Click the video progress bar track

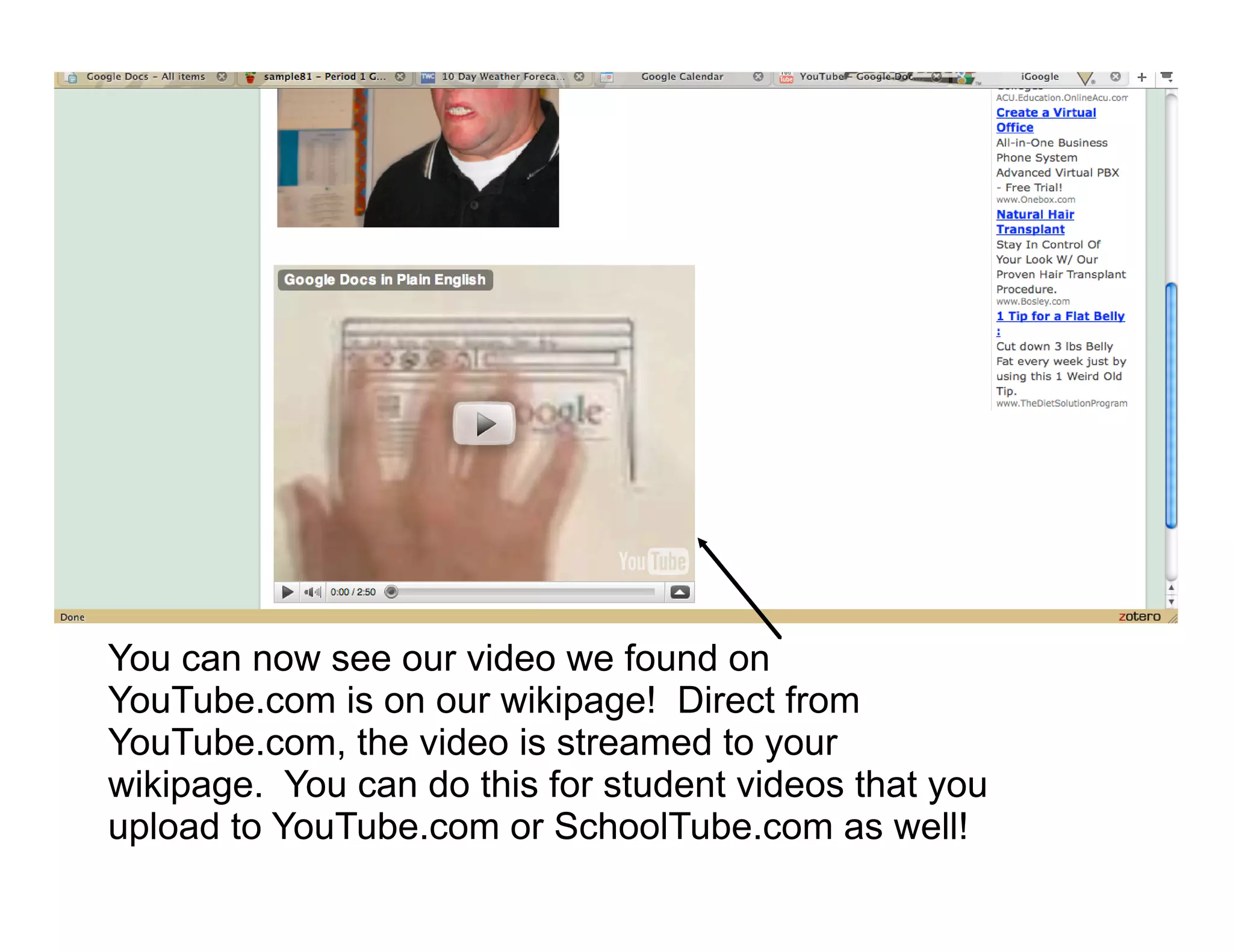(522, 592)
